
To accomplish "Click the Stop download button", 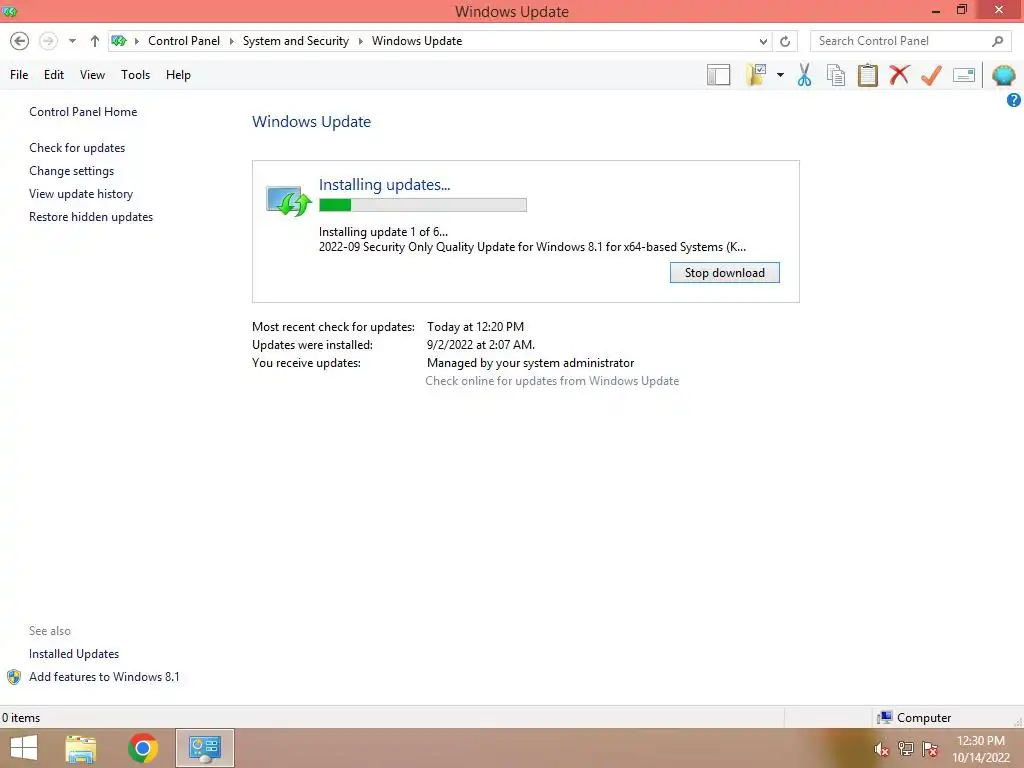I will tap(724, 273).
